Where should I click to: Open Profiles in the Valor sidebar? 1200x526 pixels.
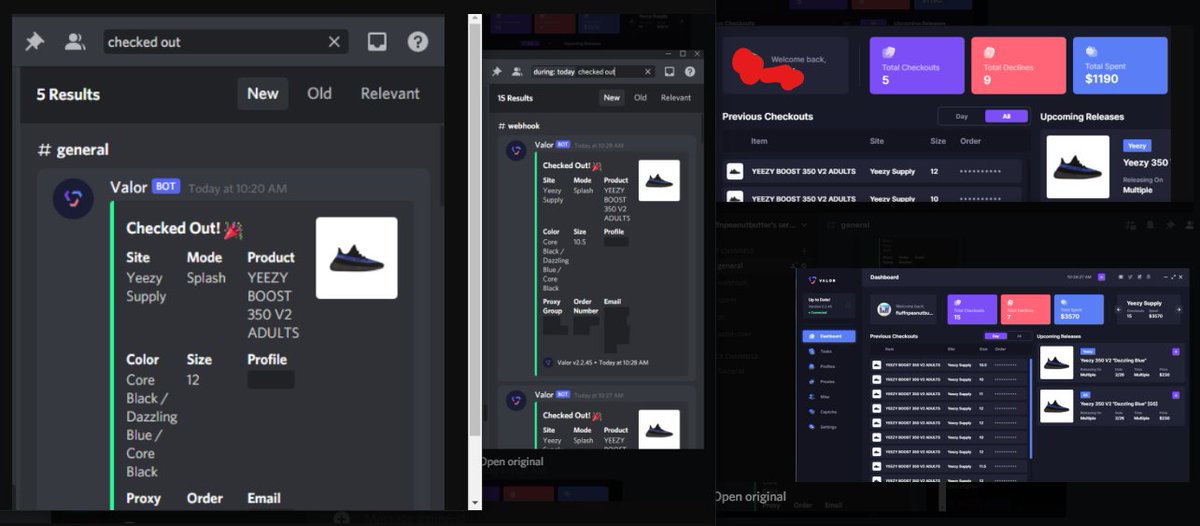(824, 366)
